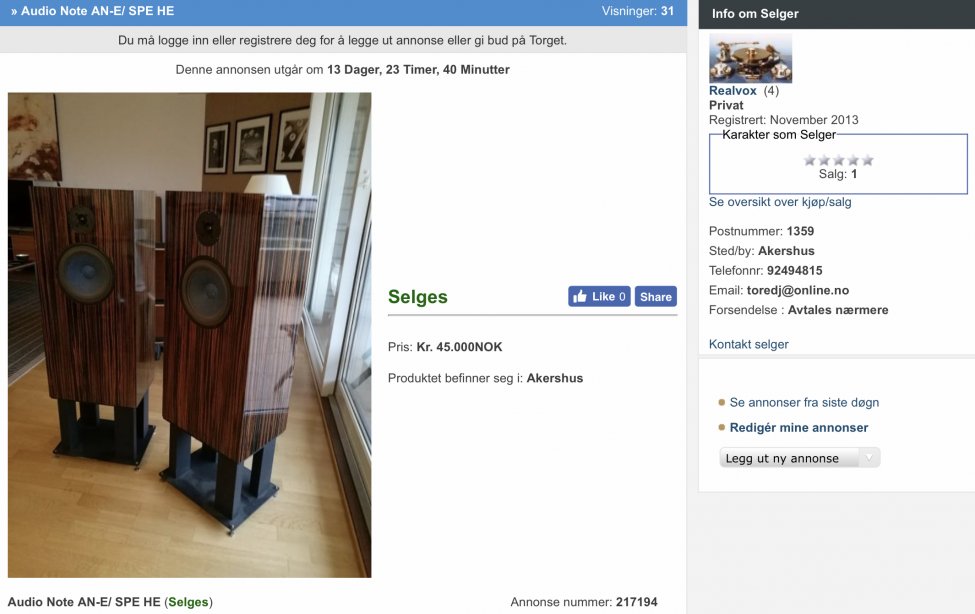
Task: Open Se annonser fra siste døgn
Action: click(x=804, y=402)
